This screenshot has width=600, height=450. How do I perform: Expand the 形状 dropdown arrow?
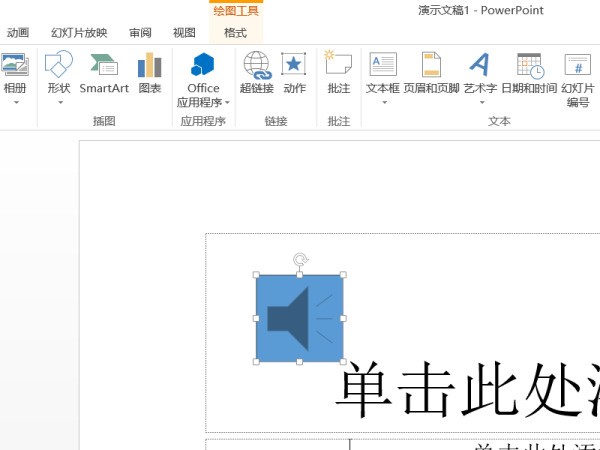60,103
